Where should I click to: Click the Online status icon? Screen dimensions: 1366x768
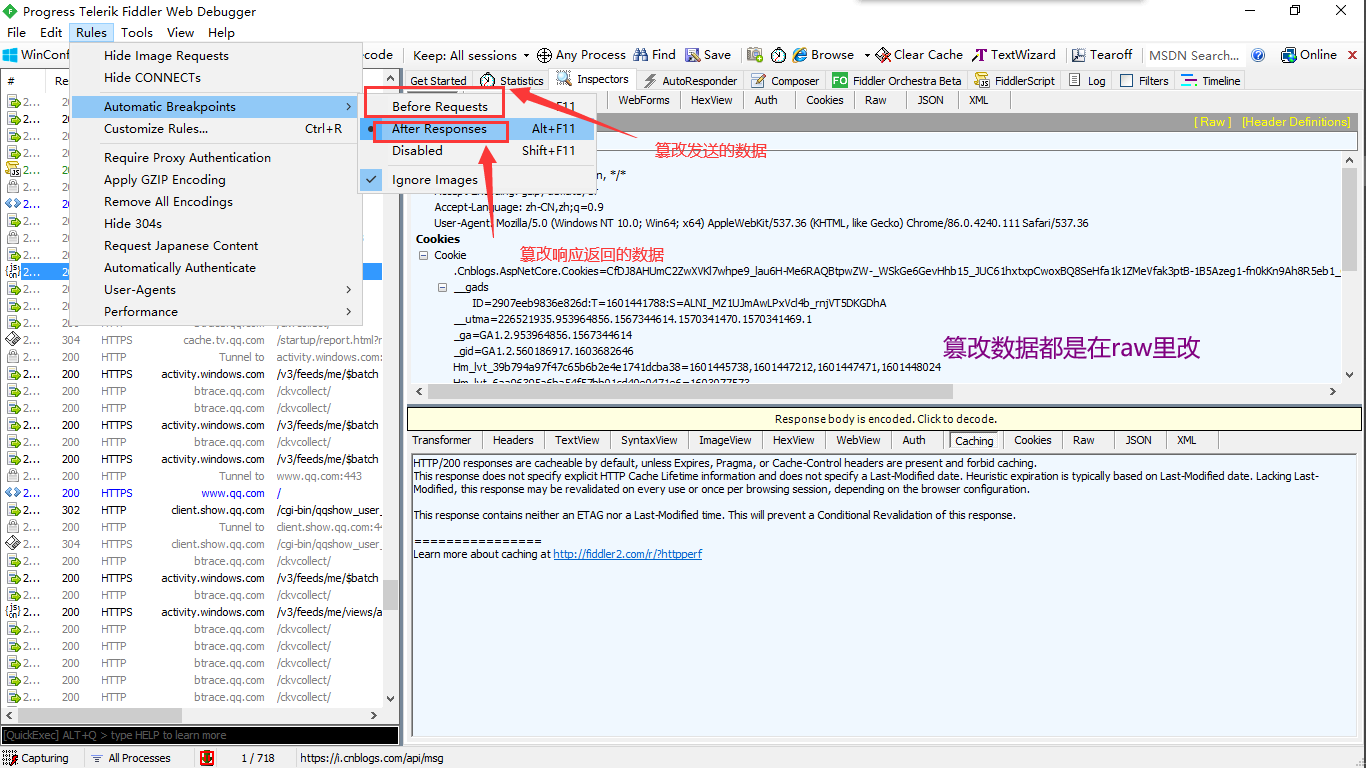[x=1288, y=55]
